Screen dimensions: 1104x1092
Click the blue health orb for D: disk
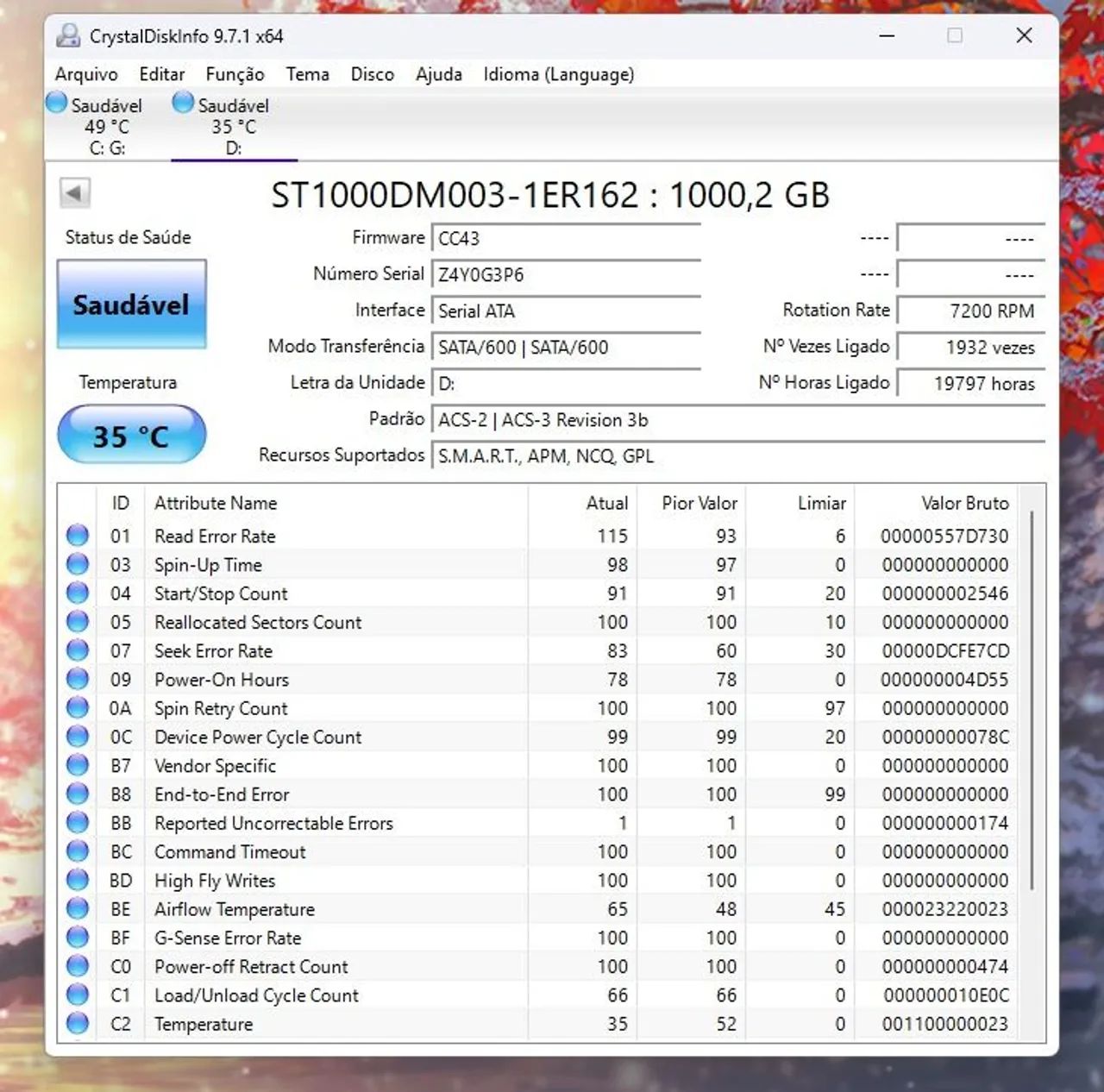click(x=183, y=103)
